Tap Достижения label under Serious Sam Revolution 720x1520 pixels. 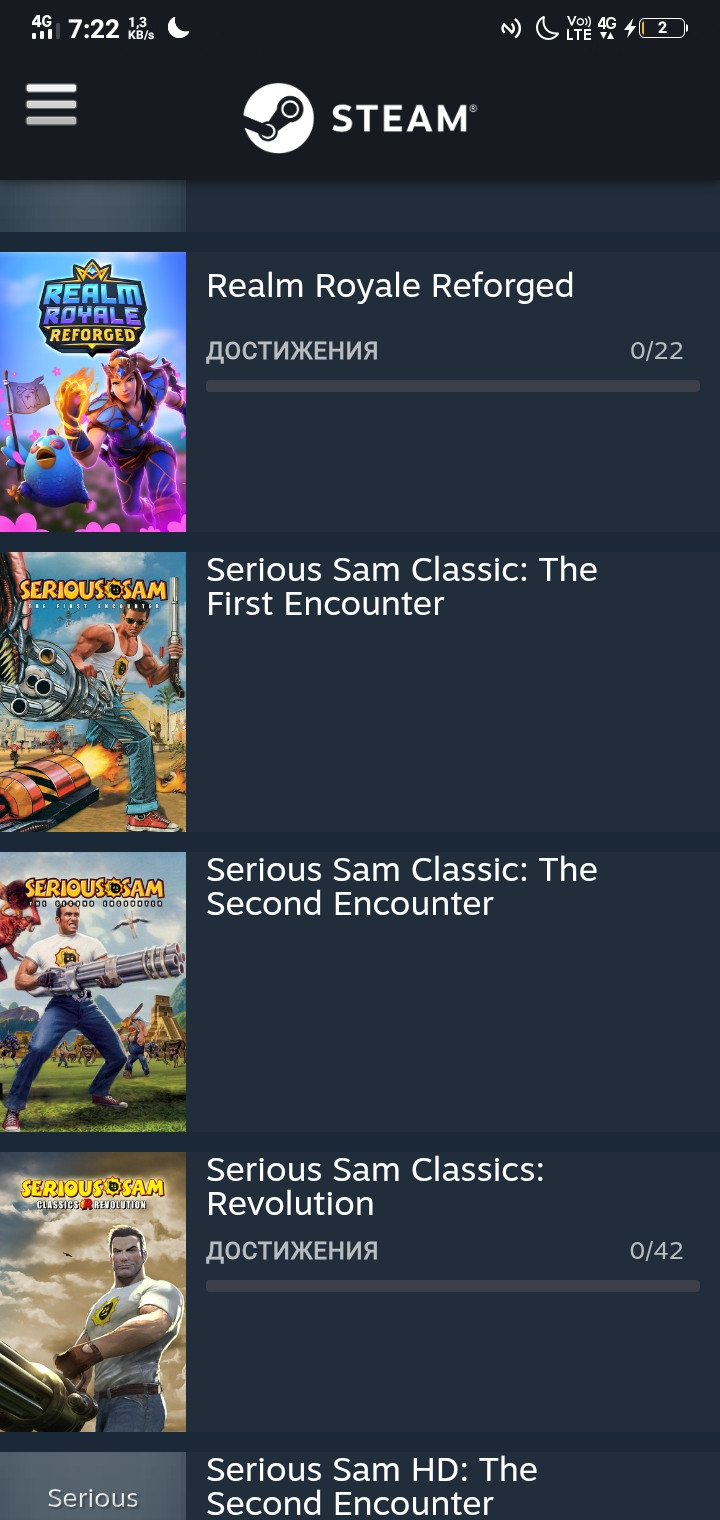point(292,1251)
